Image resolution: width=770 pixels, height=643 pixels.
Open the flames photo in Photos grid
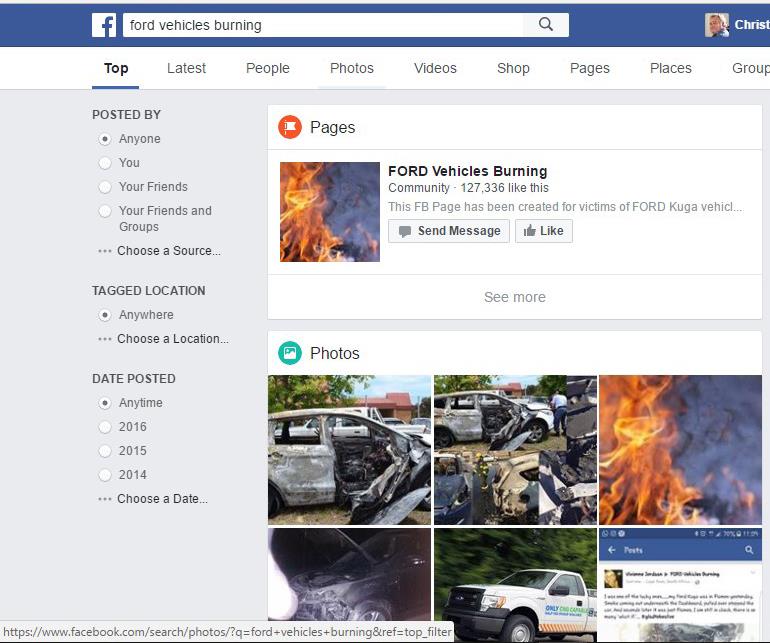(x=681, y=450)
